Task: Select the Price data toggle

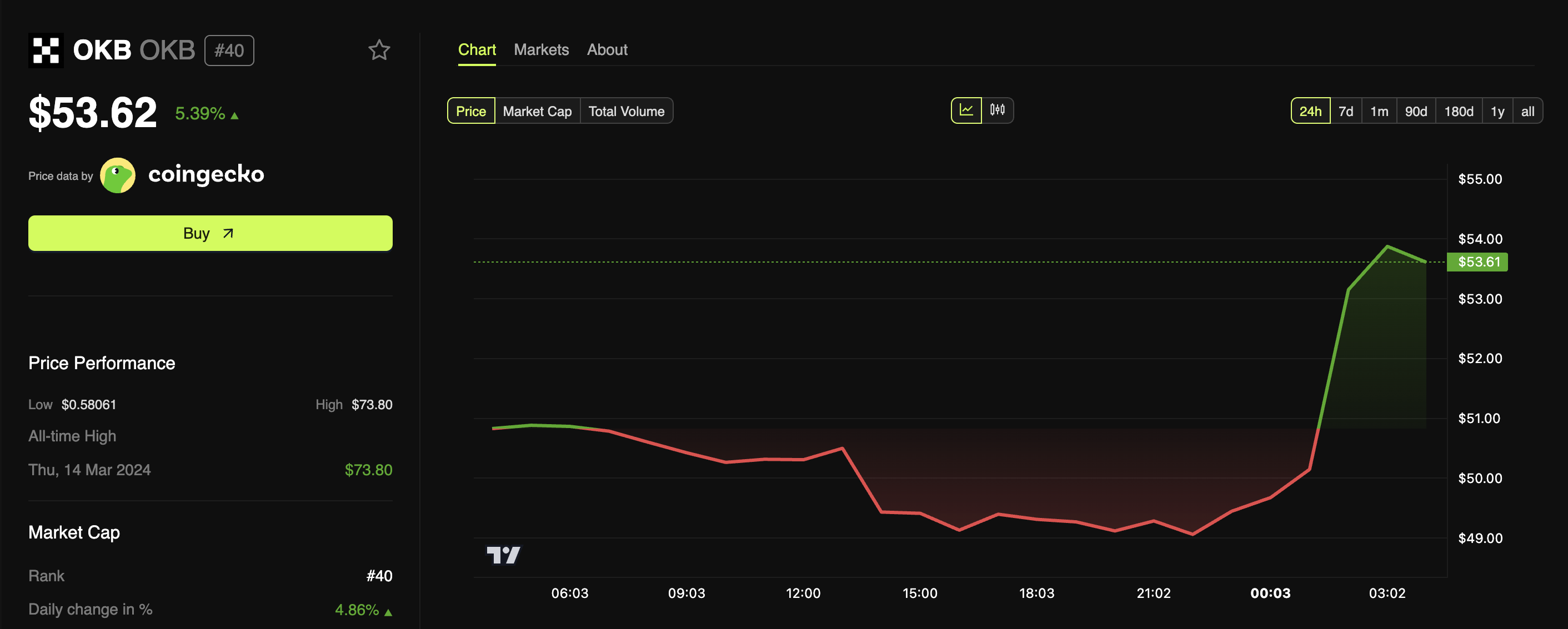Action: coord(470,112)
